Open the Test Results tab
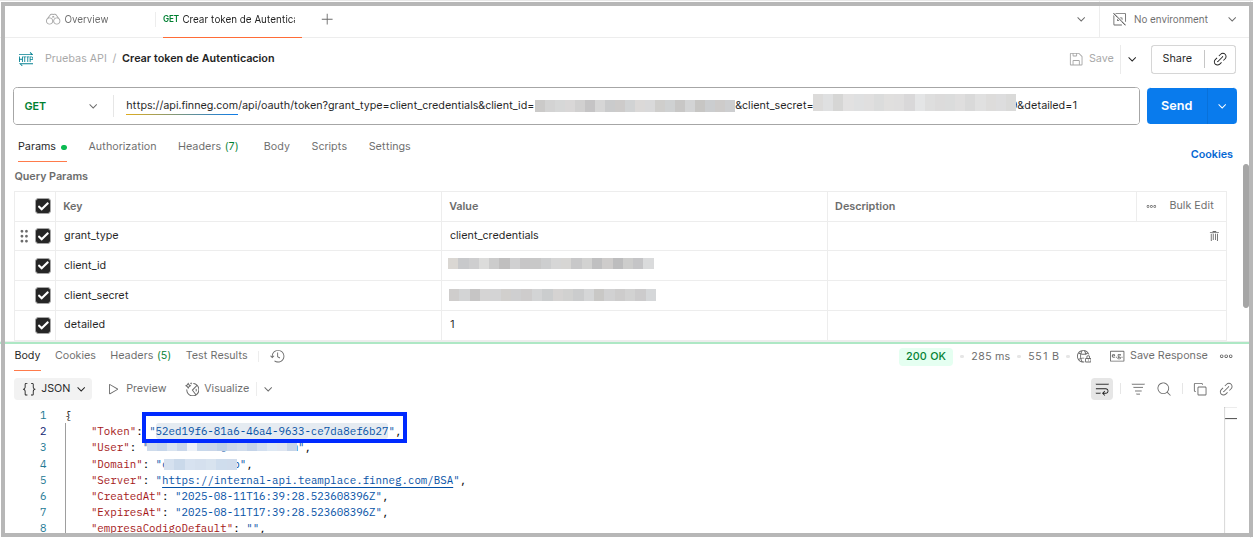 pyautogui.click(x=216, y=356)
